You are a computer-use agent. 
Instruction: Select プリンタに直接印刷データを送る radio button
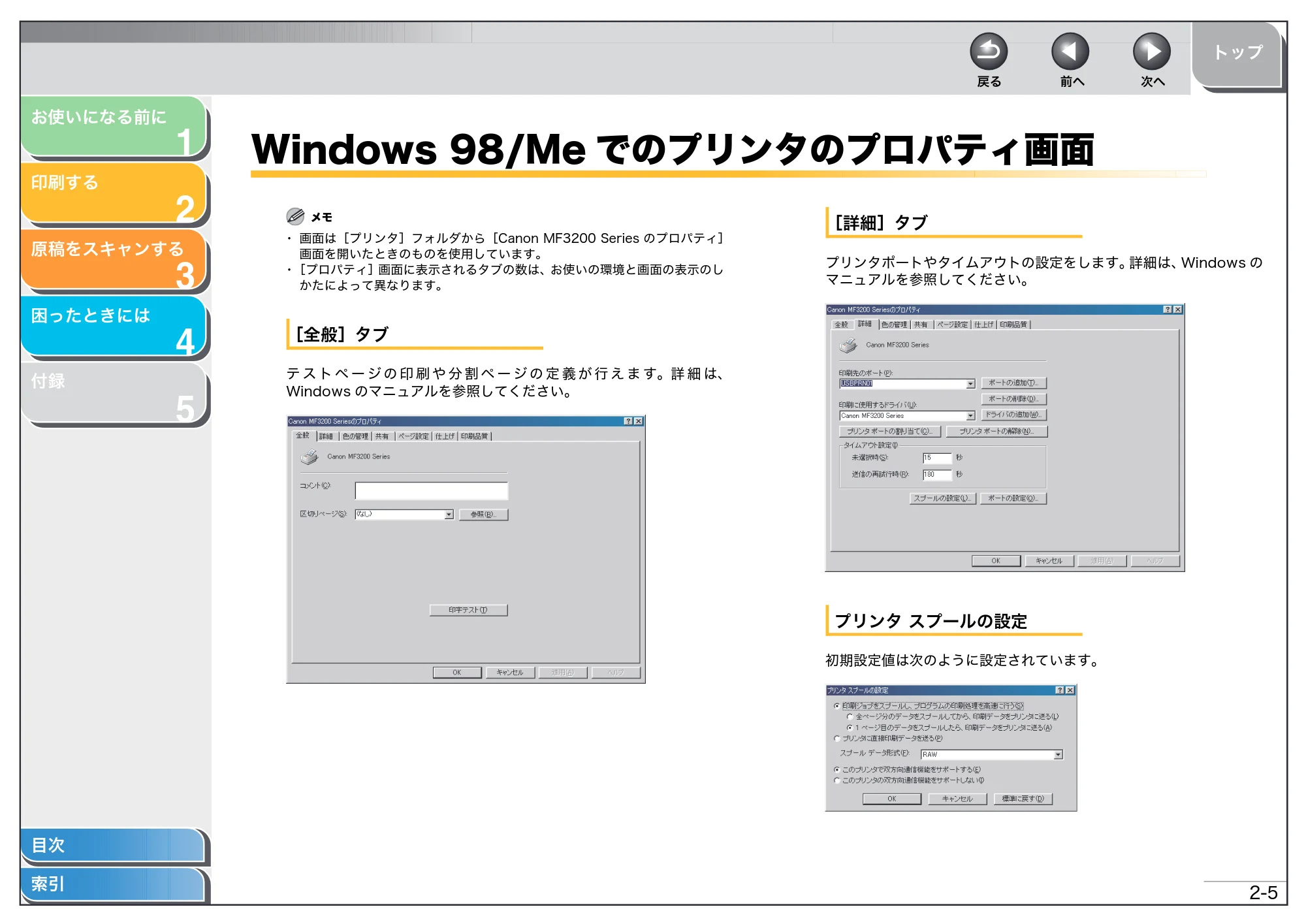(x=837, y=739)
